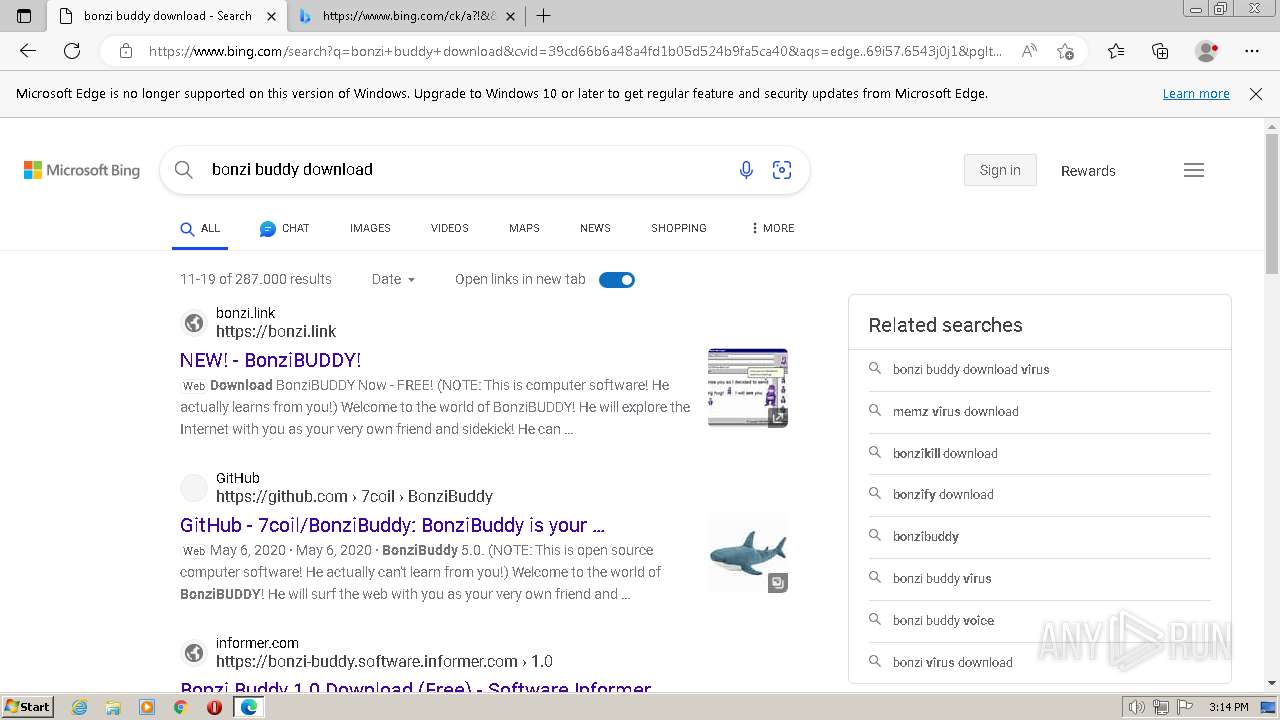Search related: bonzibuddy

coord(926,536)
